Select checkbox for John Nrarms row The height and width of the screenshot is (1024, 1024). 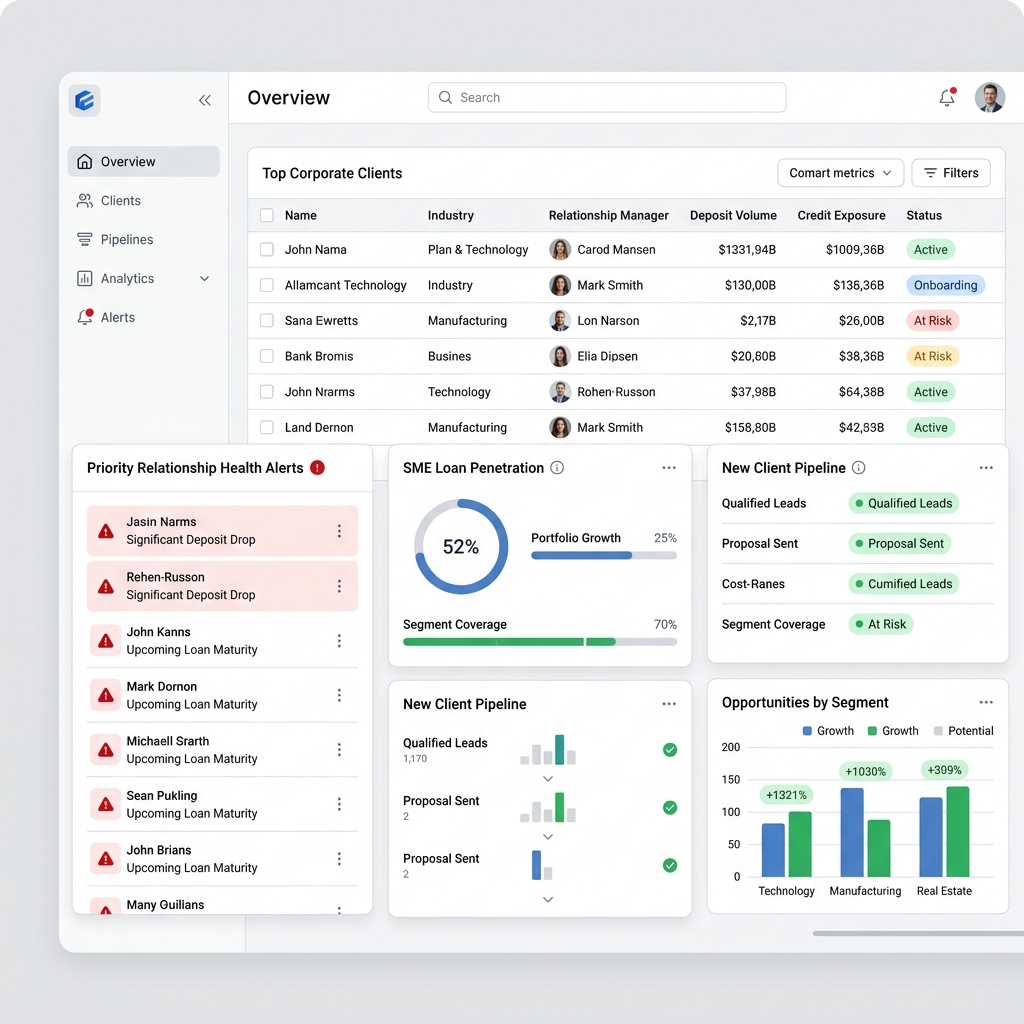coord(266,392)
